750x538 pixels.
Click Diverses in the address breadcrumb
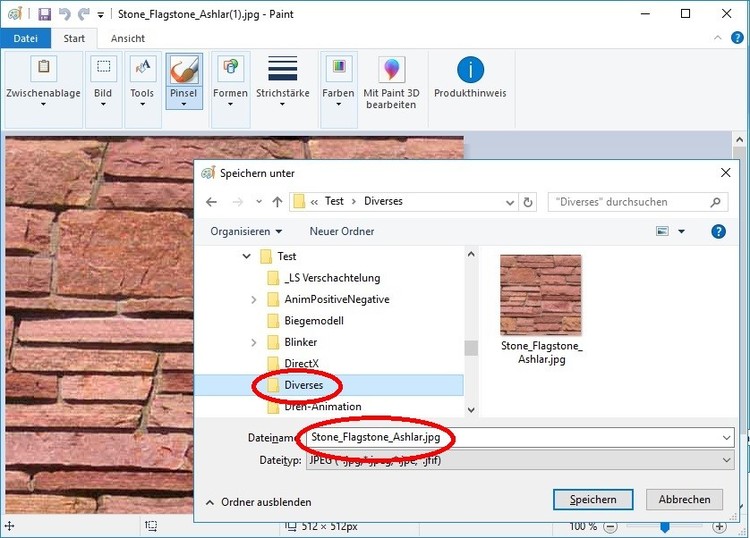point(383,201)
